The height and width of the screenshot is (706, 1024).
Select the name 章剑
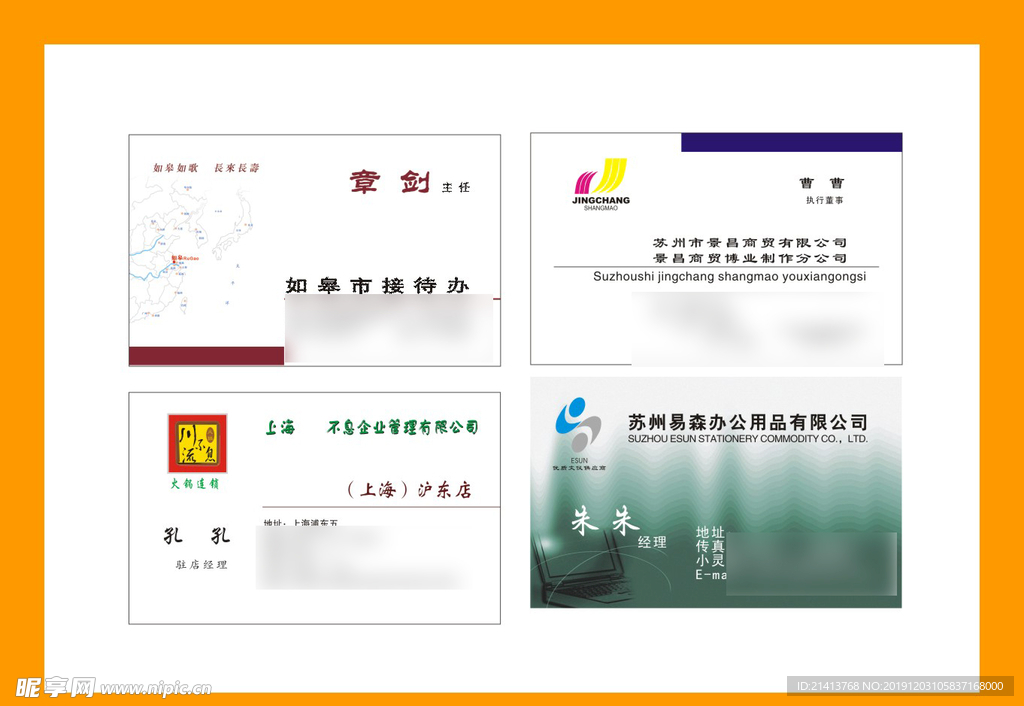tap(389, 182)
